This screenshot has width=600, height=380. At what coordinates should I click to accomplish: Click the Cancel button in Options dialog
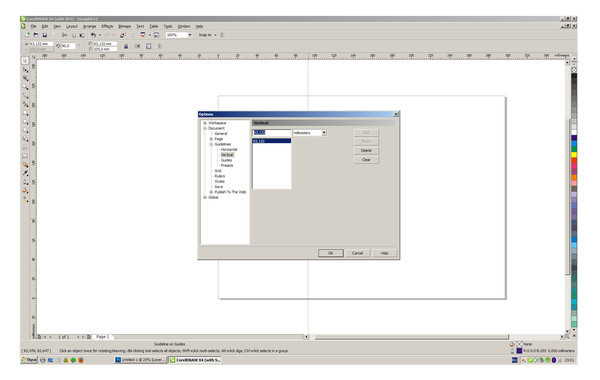point(357,253)
